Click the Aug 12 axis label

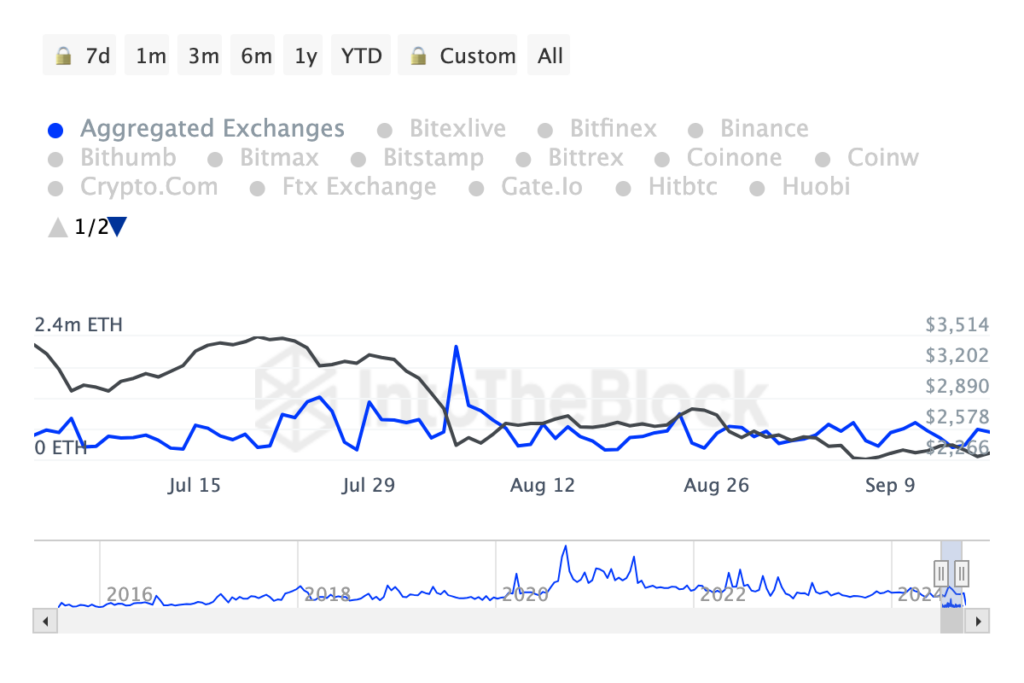[542, 485]
